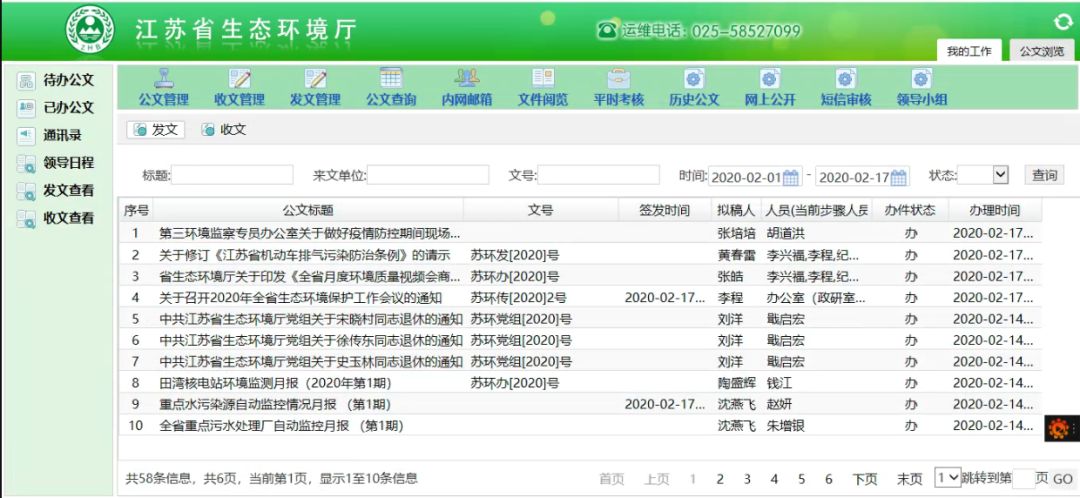Click the 标题 input field
The width and height of the screenshot is (1080, 498).
click(232, 175)
